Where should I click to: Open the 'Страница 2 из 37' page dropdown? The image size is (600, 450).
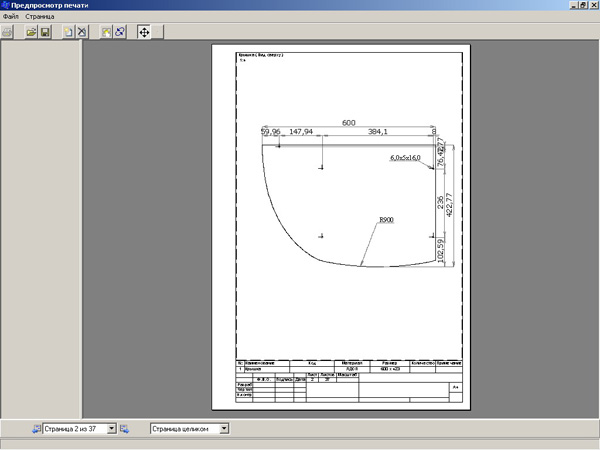[111, 429]
